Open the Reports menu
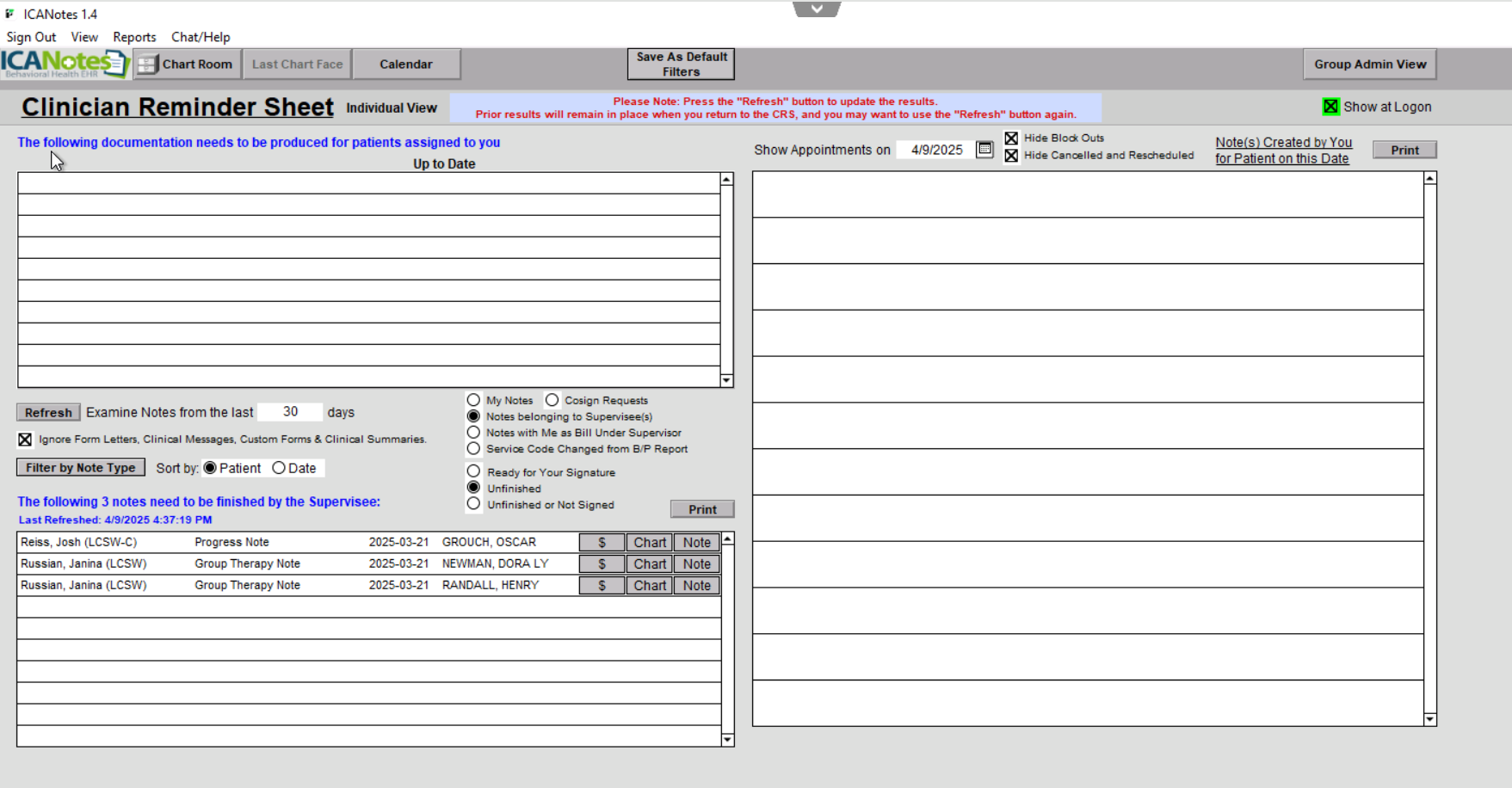 [x=134, y=37]
